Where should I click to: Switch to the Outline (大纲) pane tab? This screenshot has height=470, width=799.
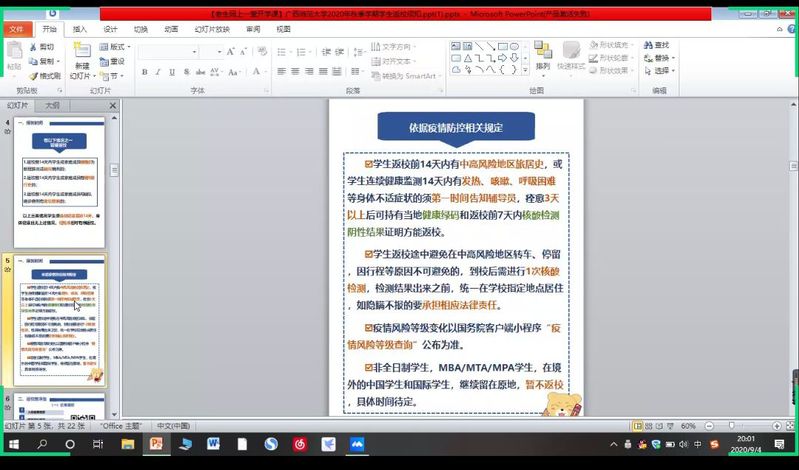[x=51, y=105]
